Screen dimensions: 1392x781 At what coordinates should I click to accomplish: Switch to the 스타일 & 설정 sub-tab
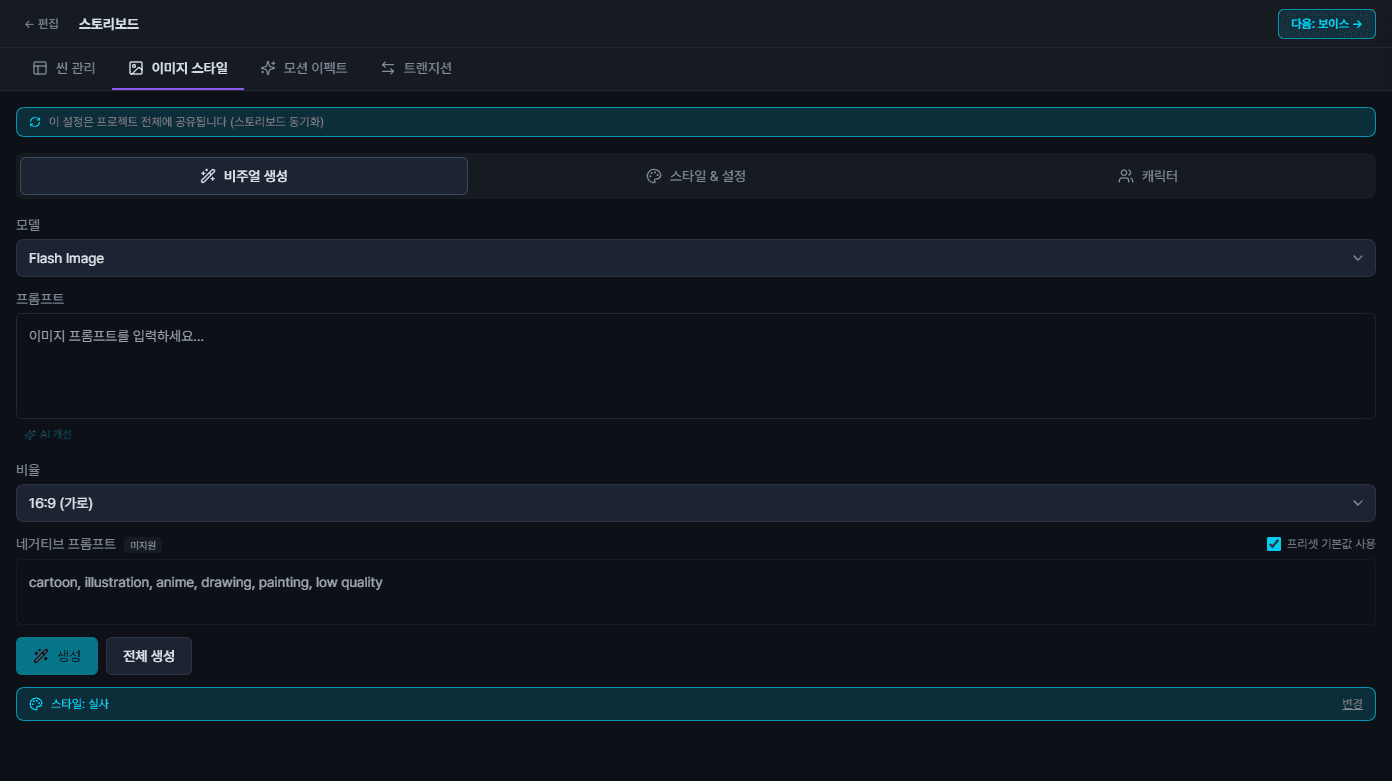tap(696, 176)
